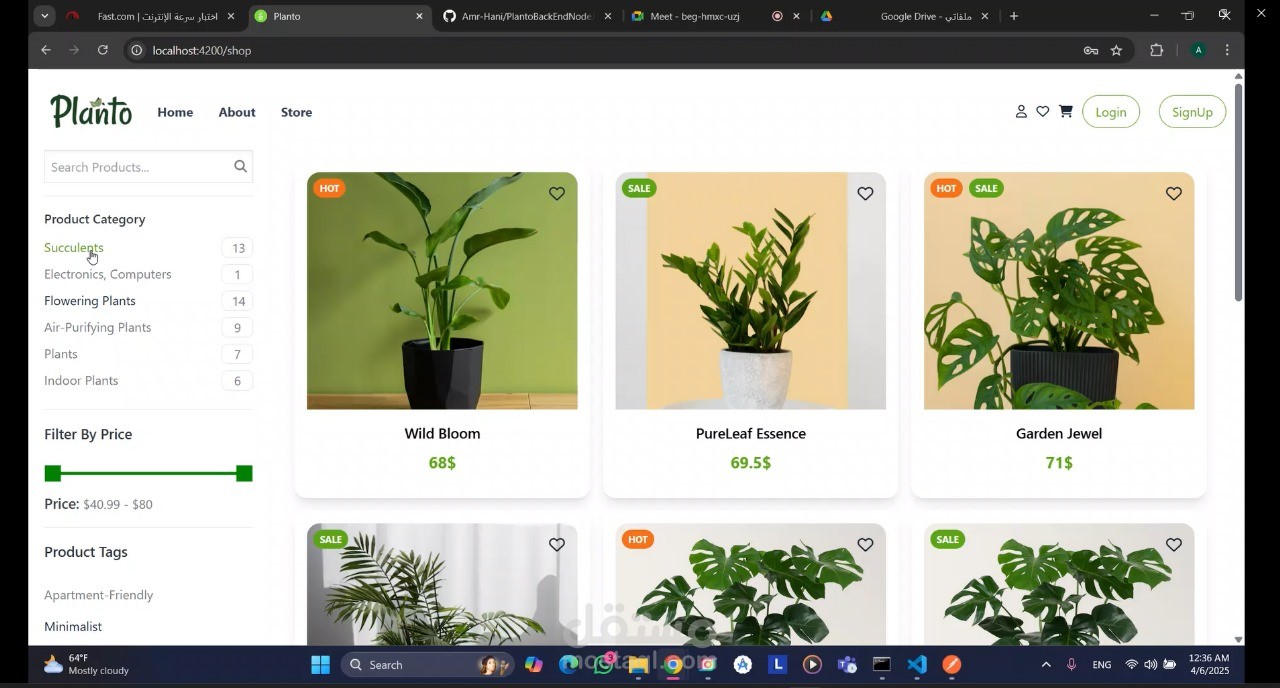Add PureLeaf Essence to wishlist

[865, 194]
